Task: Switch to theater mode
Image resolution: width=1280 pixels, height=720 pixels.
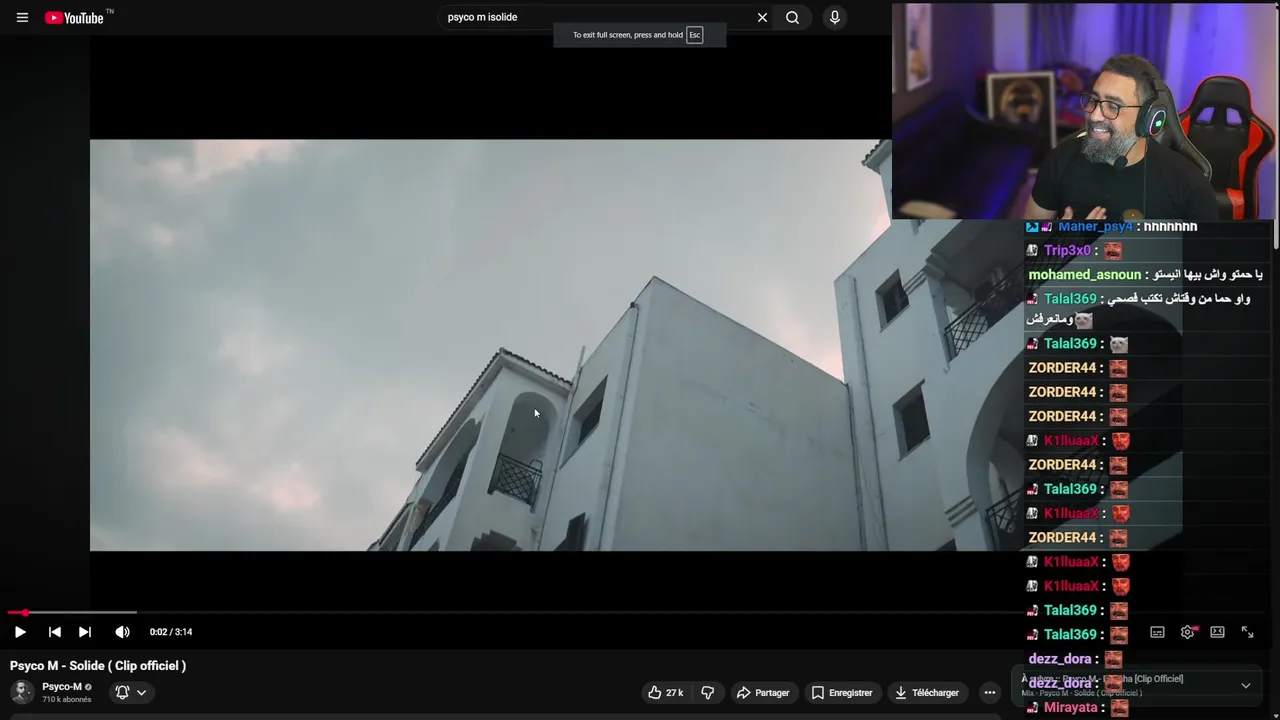Action: (1217, 632)
